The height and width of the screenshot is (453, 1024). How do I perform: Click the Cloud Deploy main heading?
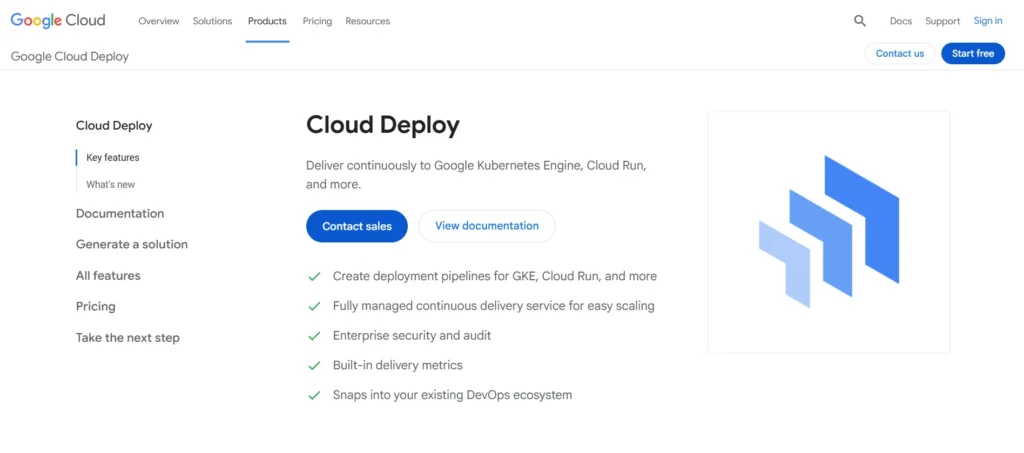[383, 125]
